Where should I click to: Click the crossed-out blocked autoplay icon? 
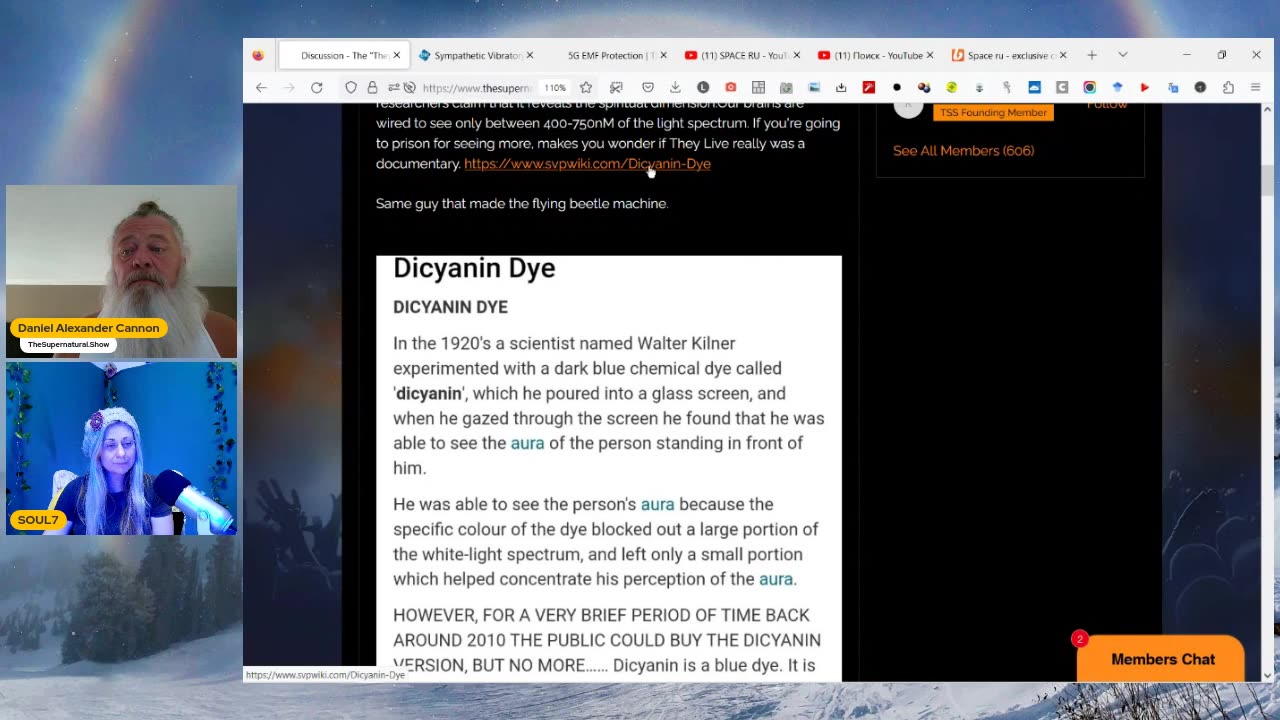(x=409, y=88)
